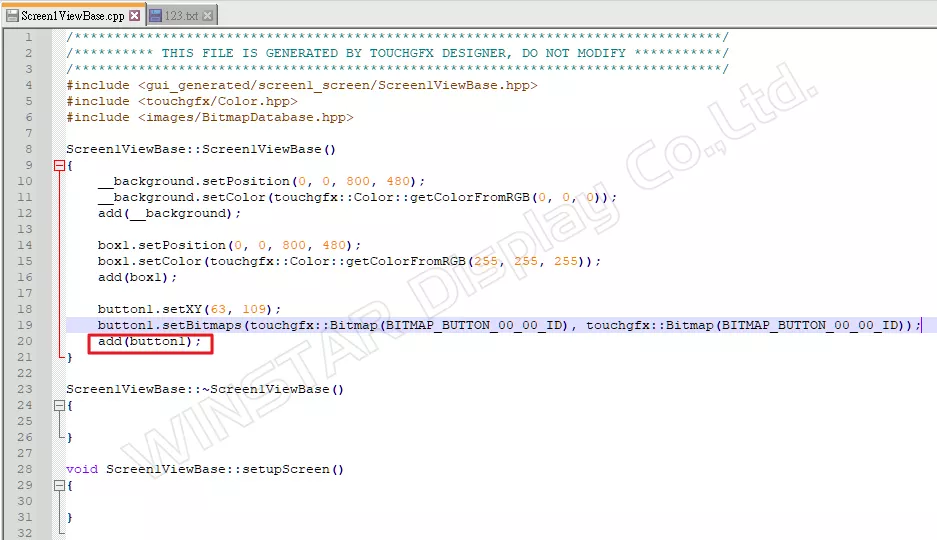This screenshot has width=937, height=540.
Task: Click line number 19 in the margin
Action: pos(25,325)
